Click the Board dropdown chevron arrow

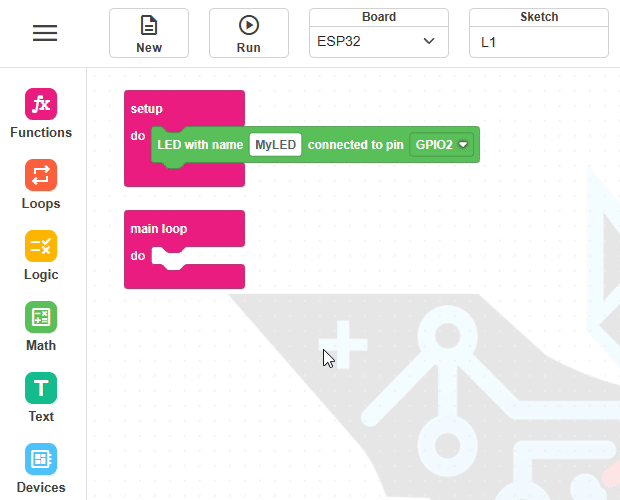click(x=429, y=41)
